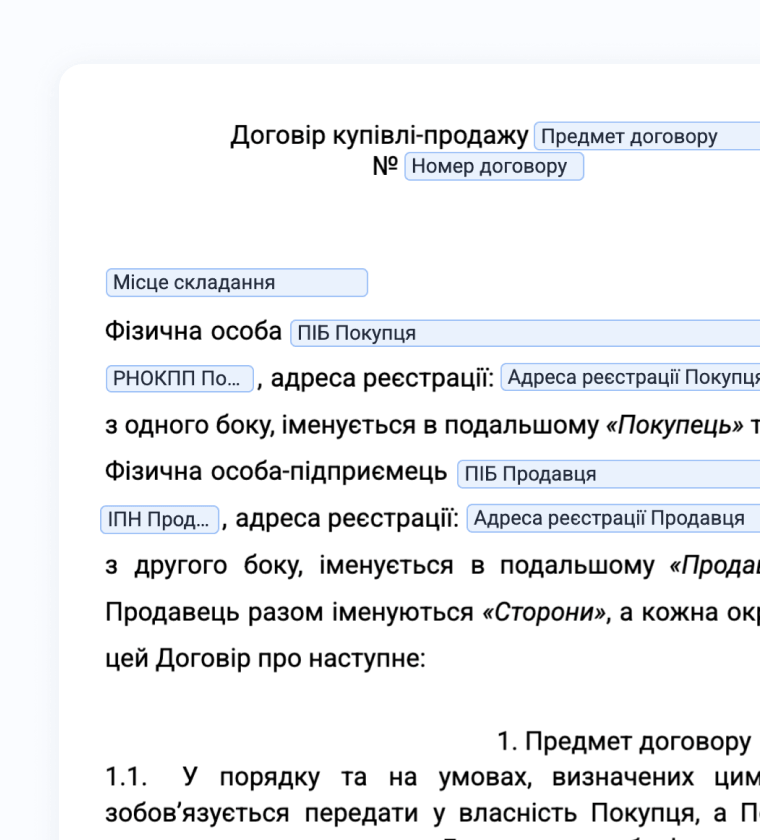
Task: Click the clause number '1.1.'
Action: [x=126, y=777]
